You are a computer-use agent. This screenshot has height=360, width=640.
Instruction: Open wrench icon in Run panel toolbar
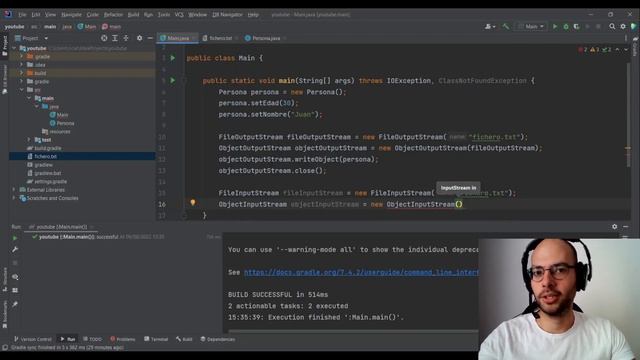pos(15,249)
